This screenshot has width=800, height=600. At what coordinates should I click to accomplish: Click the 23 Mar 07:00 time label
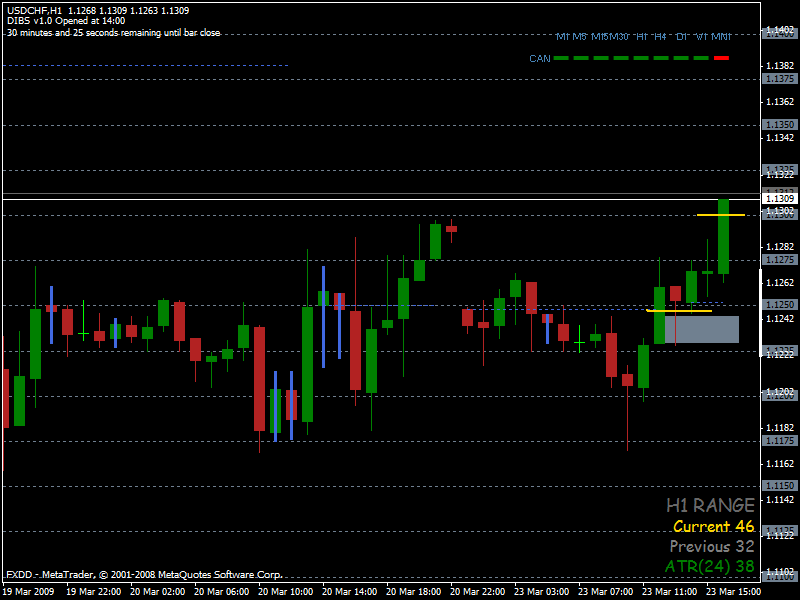[606, 592]
